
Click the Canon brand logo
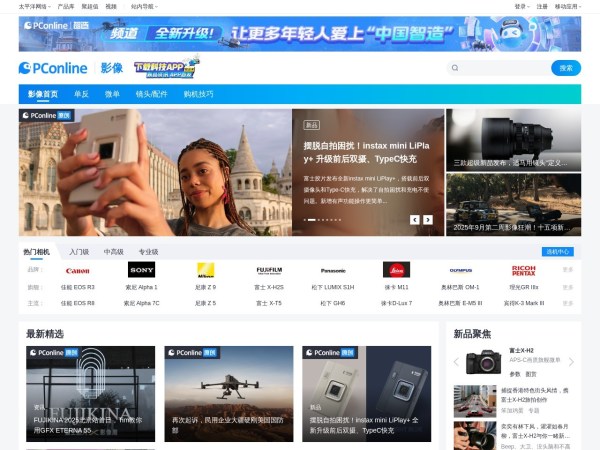point(77,270)
